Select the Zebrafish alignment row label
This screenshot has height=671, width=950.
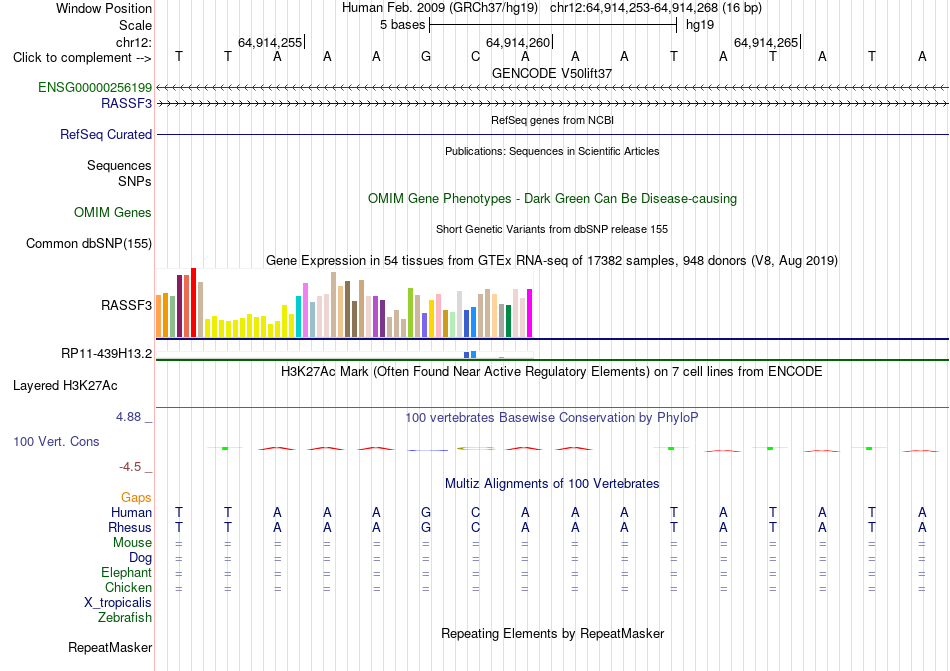125,618
